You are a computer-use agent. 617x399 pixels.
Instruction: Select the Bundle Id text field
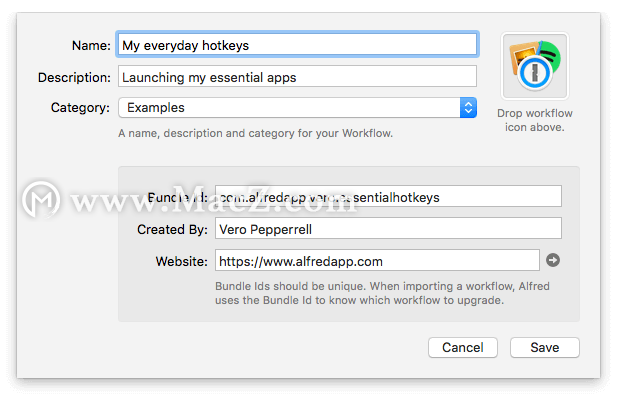(388, 196)
